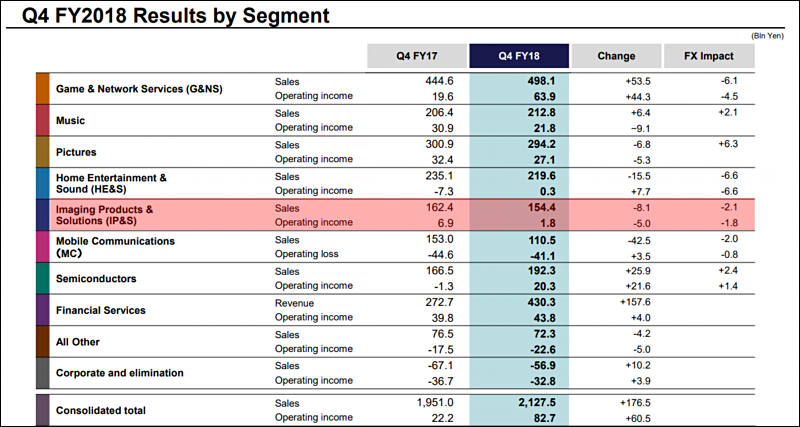Select Consolidated total operating income 82.7
Screen dimensions: 800x427
pyautogui.click(x=543, y=417)
